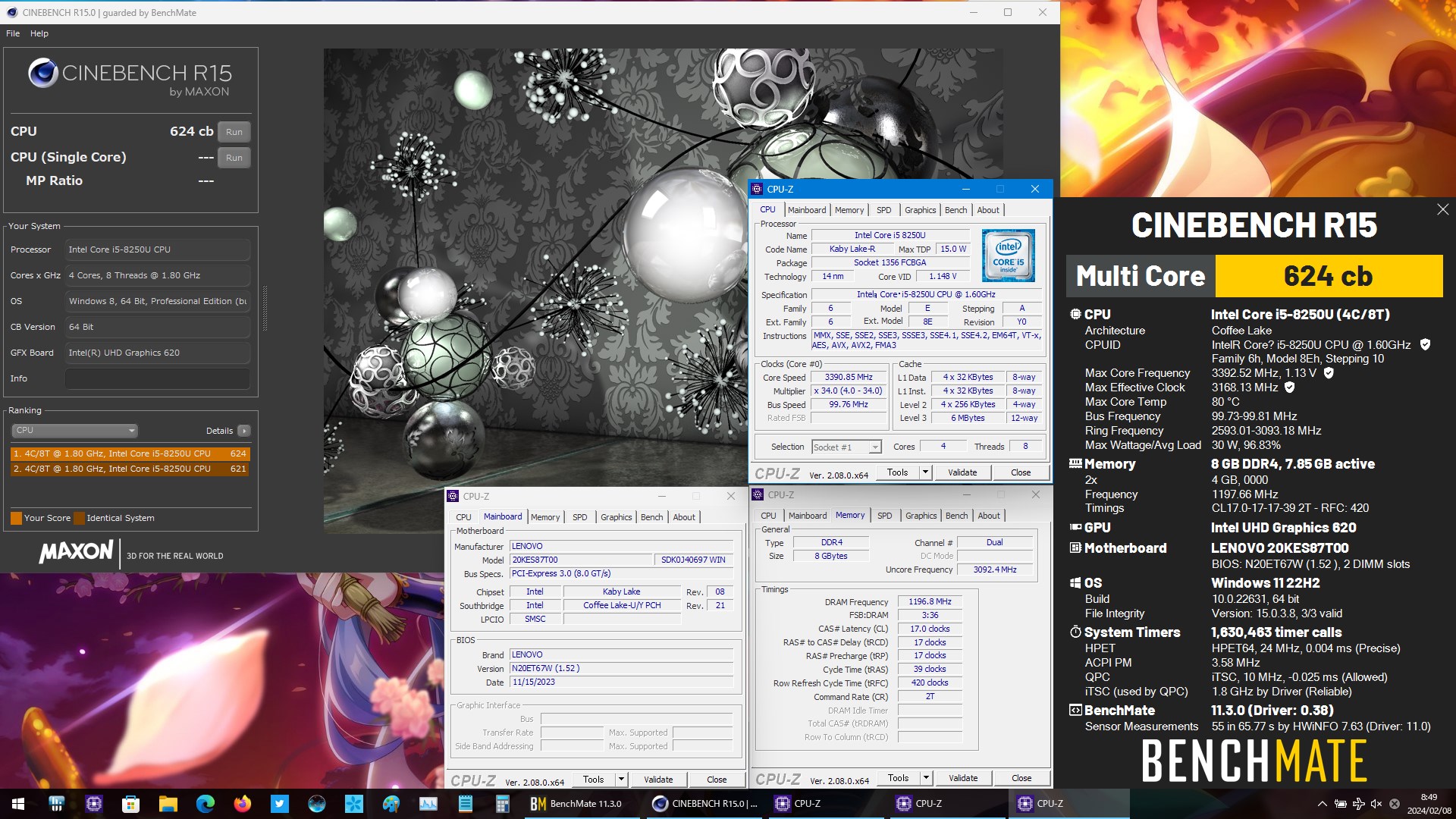Open the Paint palette icon on taskbar
1456x819 pixels.
(x=391, y=804)
